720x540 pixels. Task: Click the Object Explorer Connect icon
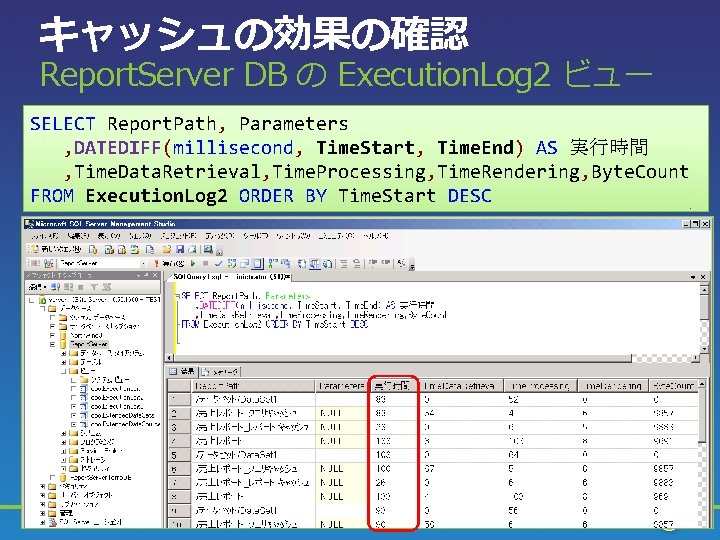(x=56, y=287)
